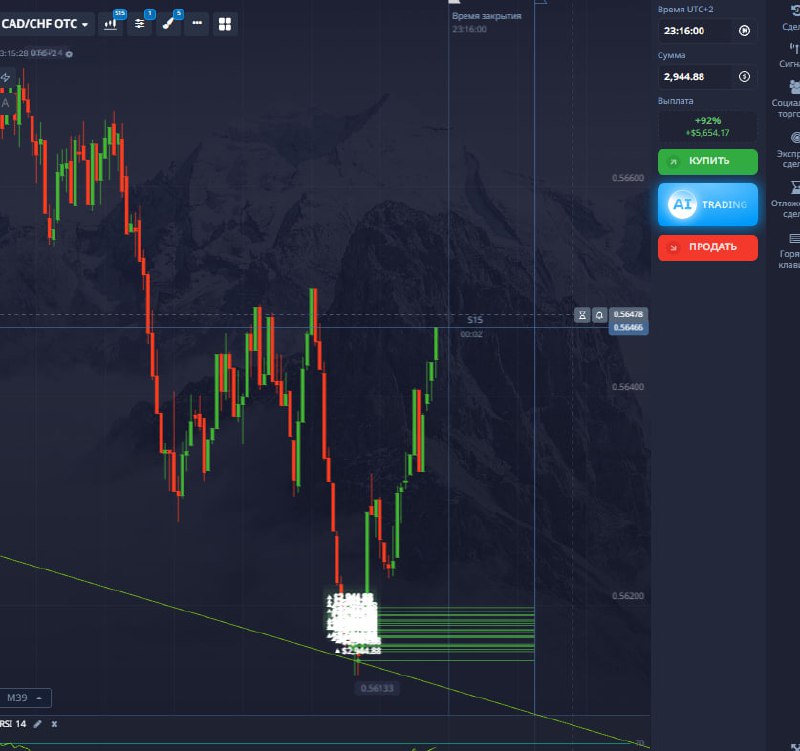Toggle the eye icon beside chart time
Viewport: 800px width, 751px height.
click(69, 53)
